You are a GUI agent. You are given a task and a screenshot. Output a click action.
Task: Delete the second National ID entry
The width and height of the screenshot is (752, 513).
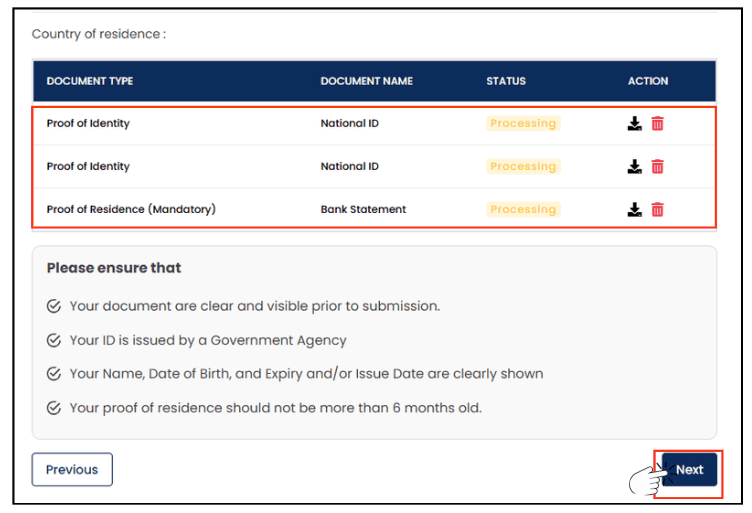[x=658, y=166]
